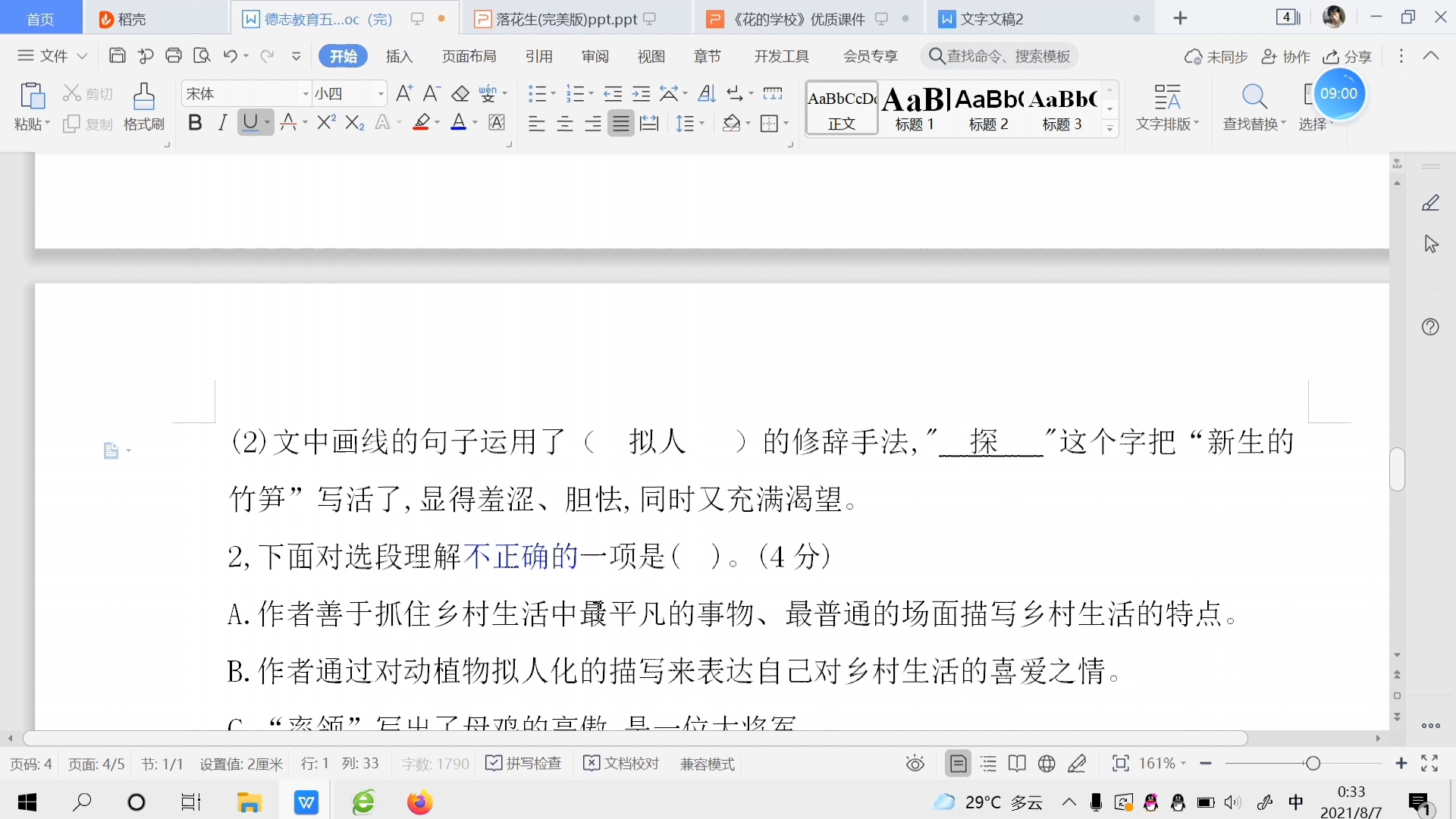
Task: Enter full screen mode icon
Action: point(1429,764)
